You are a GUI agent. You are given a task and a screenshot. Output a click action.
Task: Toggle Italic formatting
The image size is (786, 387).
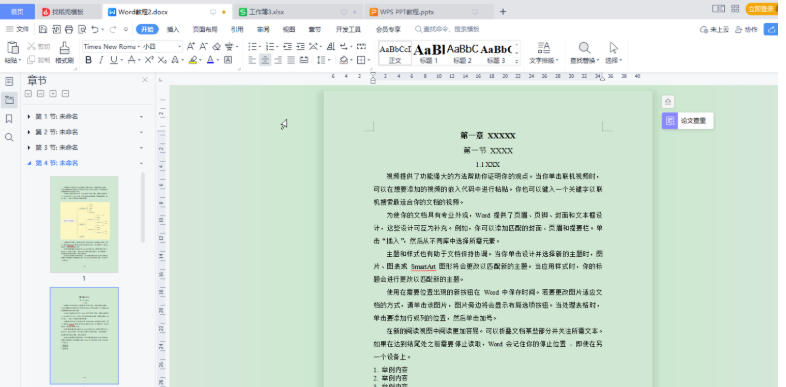[x=101, y=60]
